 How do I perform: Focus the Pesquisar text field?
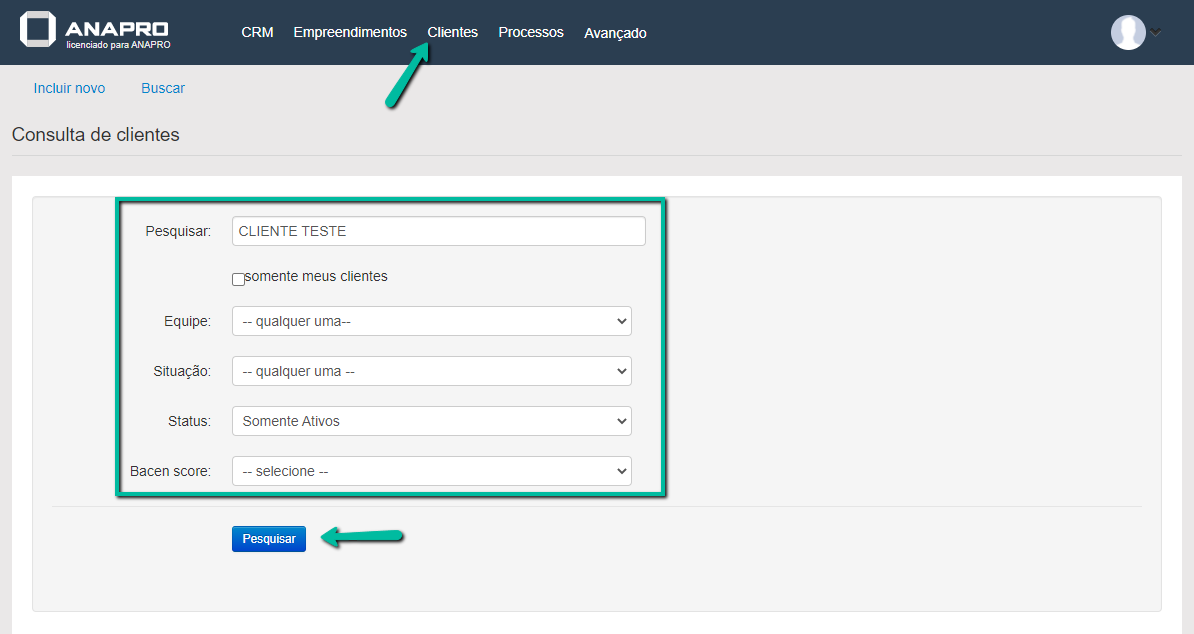point(438,231)
